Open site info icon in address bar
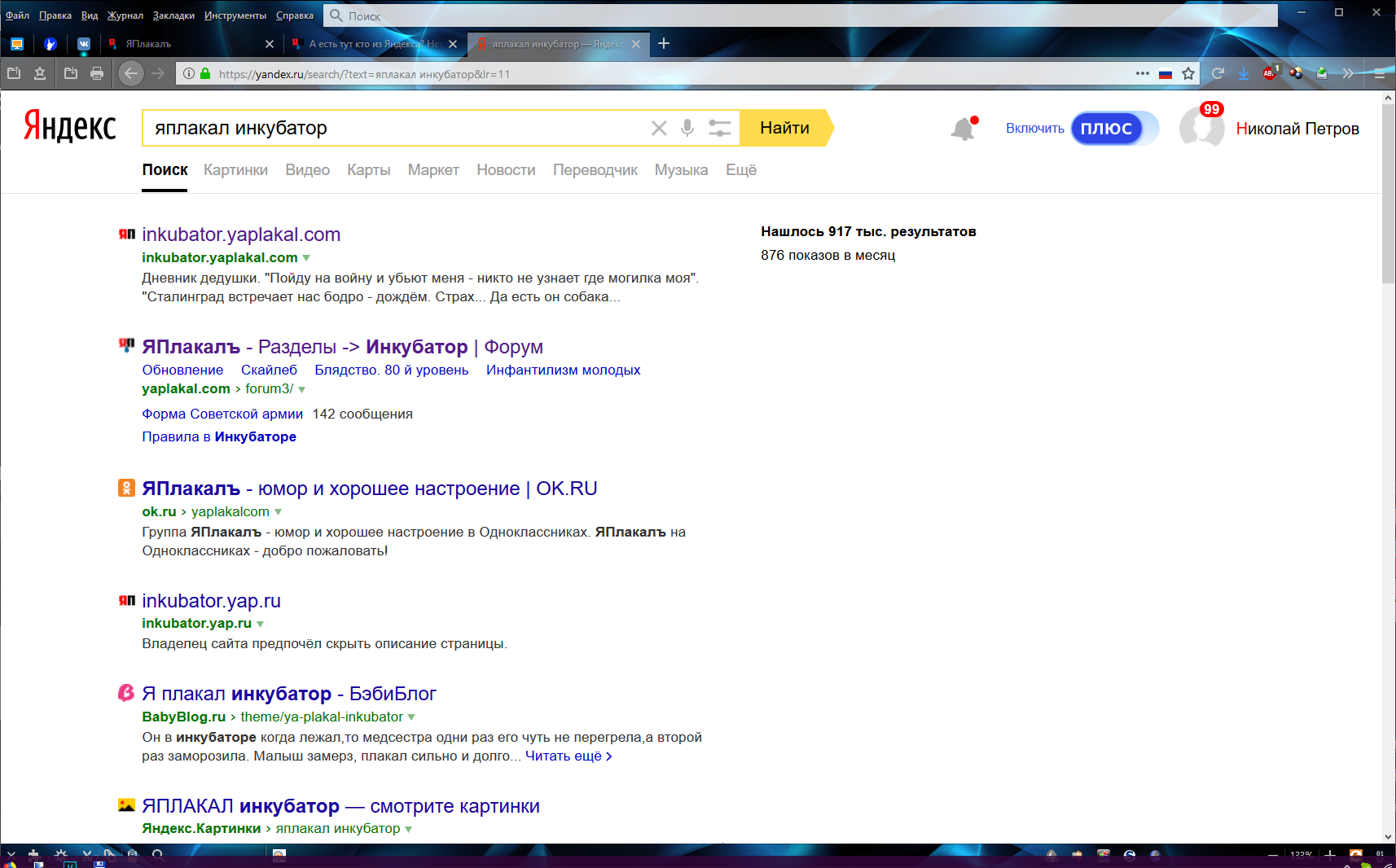Screen dimensions: 1396x868 click(189, 73)
